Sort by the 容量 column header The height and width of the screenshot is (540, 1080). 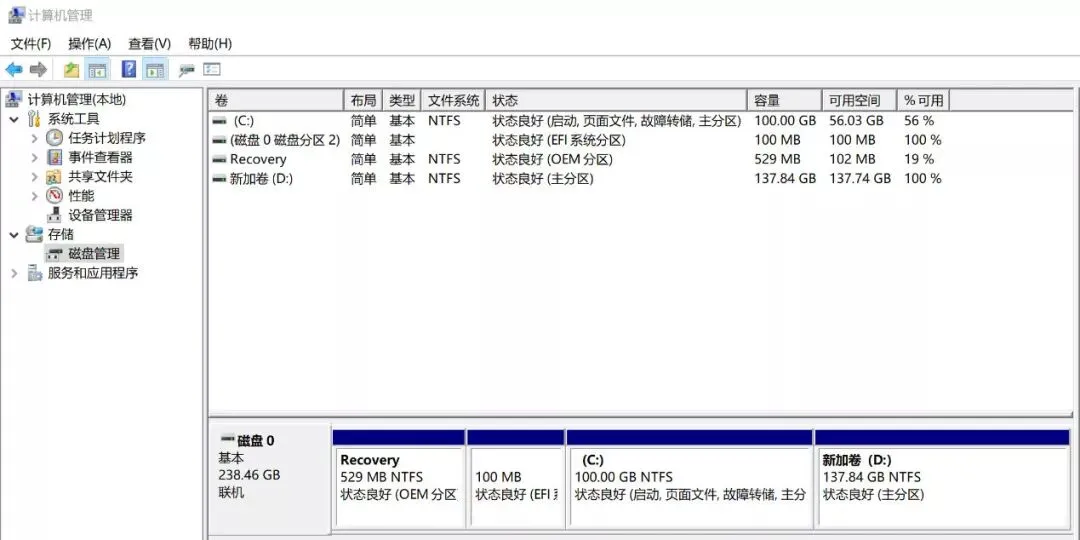click(785, 101)
